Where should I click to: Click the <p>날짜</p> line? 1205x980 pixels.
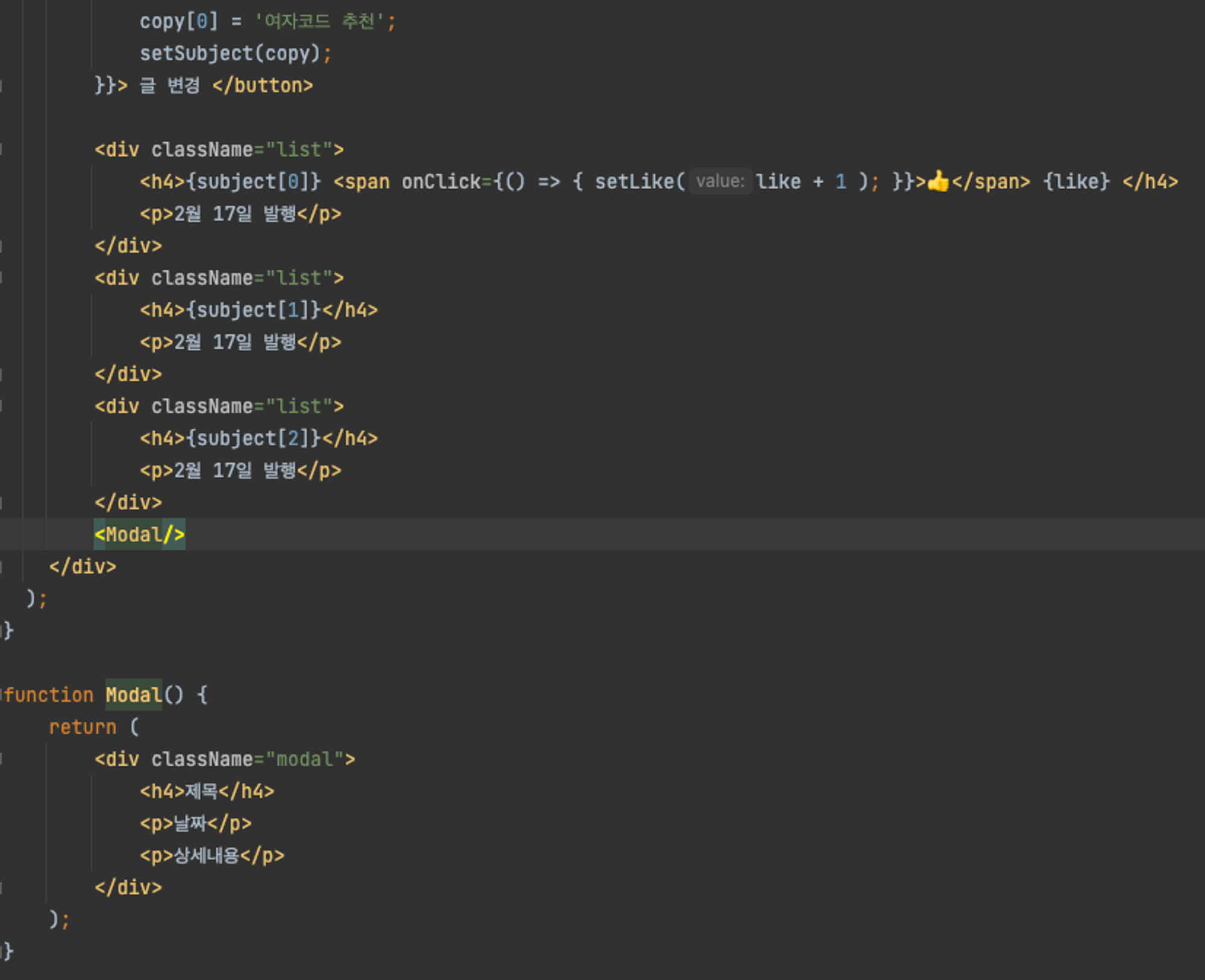click(195, 823)
